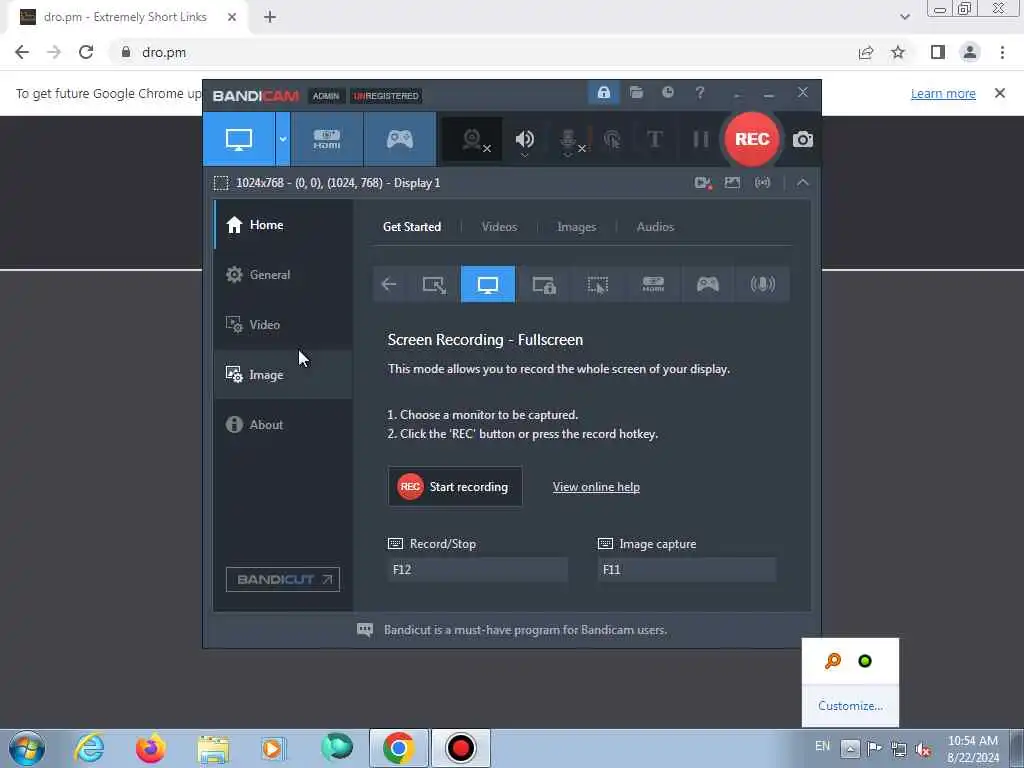Switch to the Videos tab
The image size is (1024, 768).
500,227
